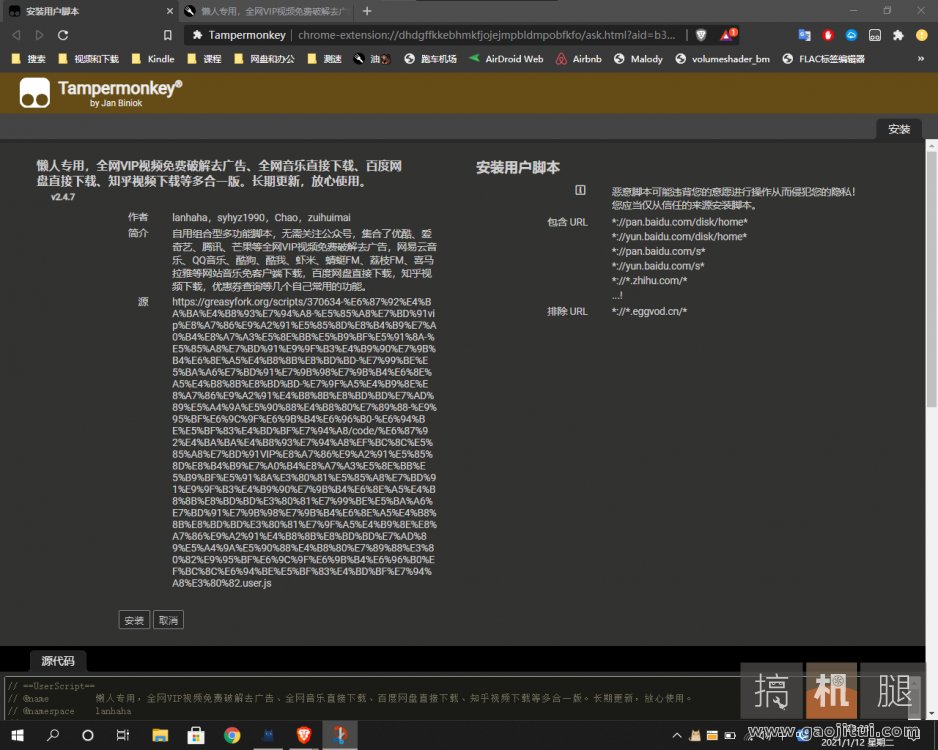Click the *://*.zhihu.com/* URL entry
This screenshot has height=750, width=938.
tap(649, 281)
